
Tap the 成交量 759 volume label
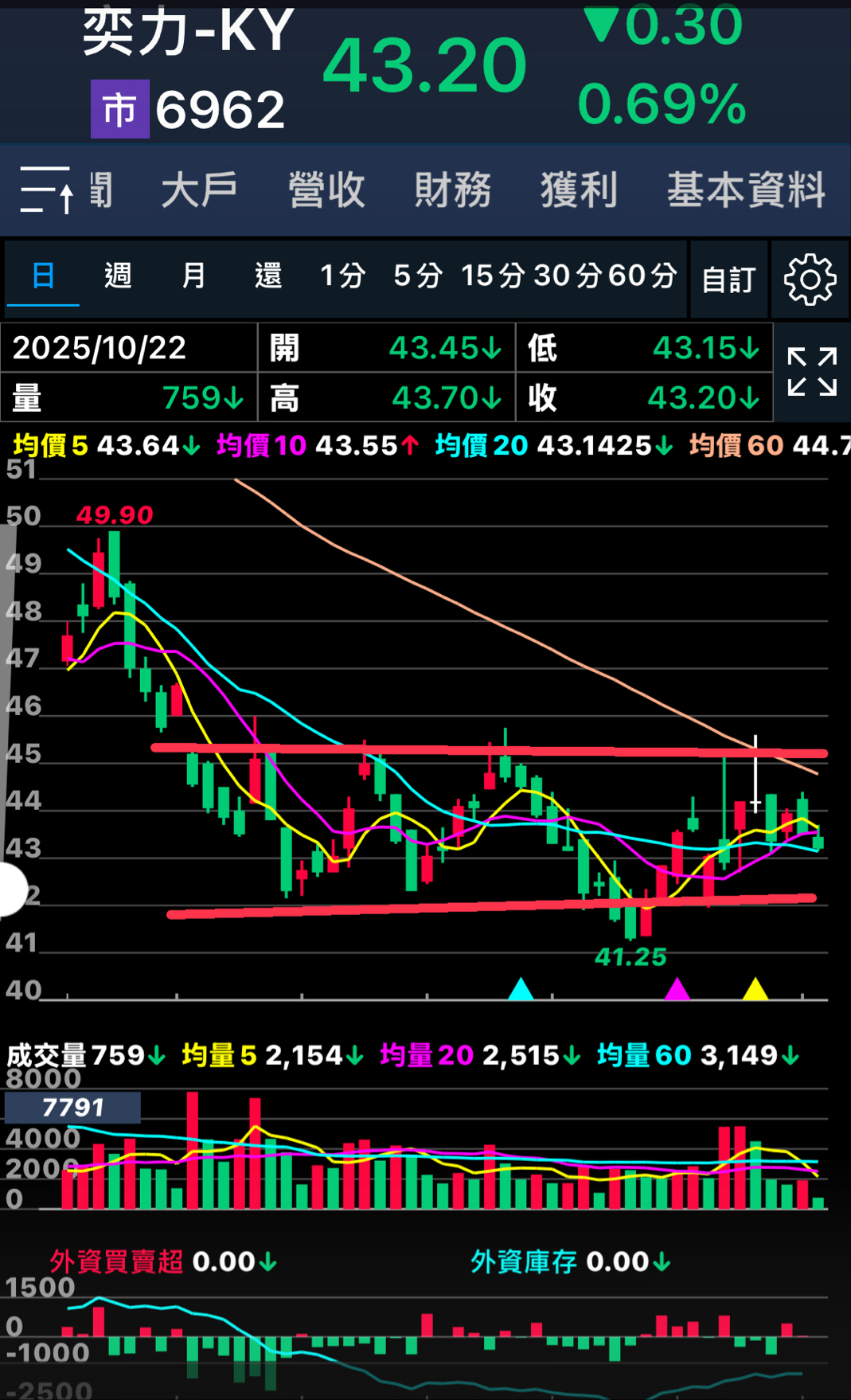[x=86, y=1055]
